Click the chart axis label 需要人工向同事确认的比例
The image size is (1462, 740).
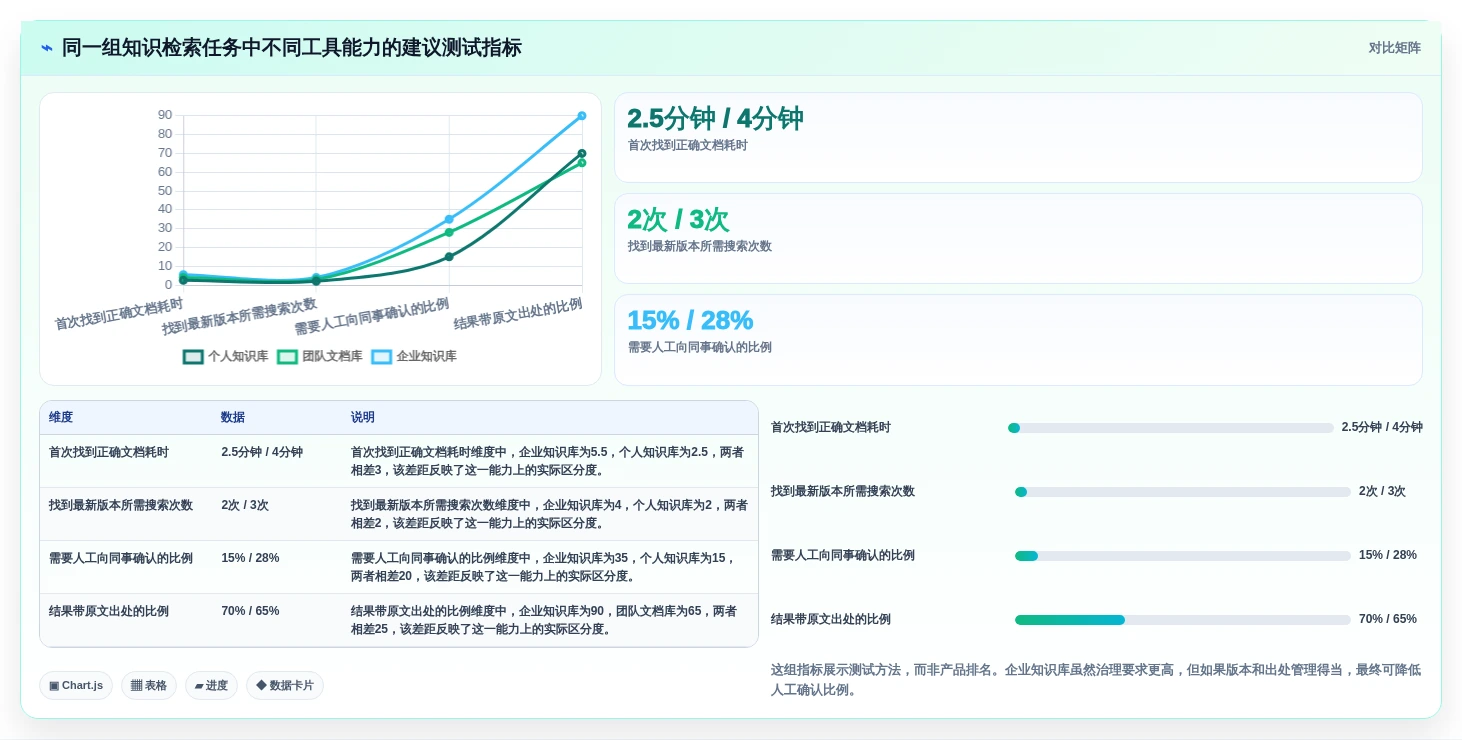tap(372, 316)
